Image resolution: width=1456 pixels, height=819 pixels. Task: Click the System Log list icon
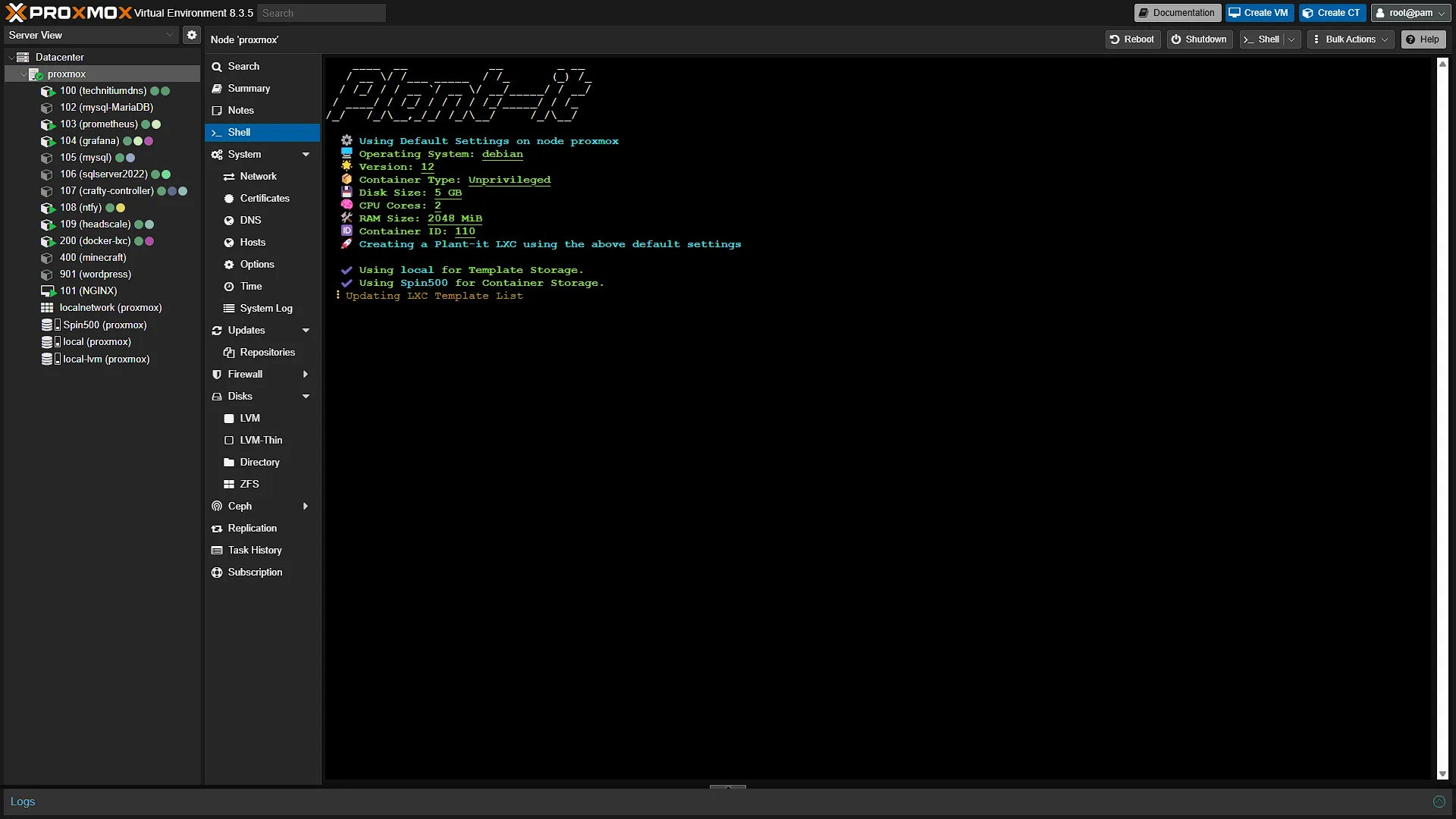pos(229,309)
